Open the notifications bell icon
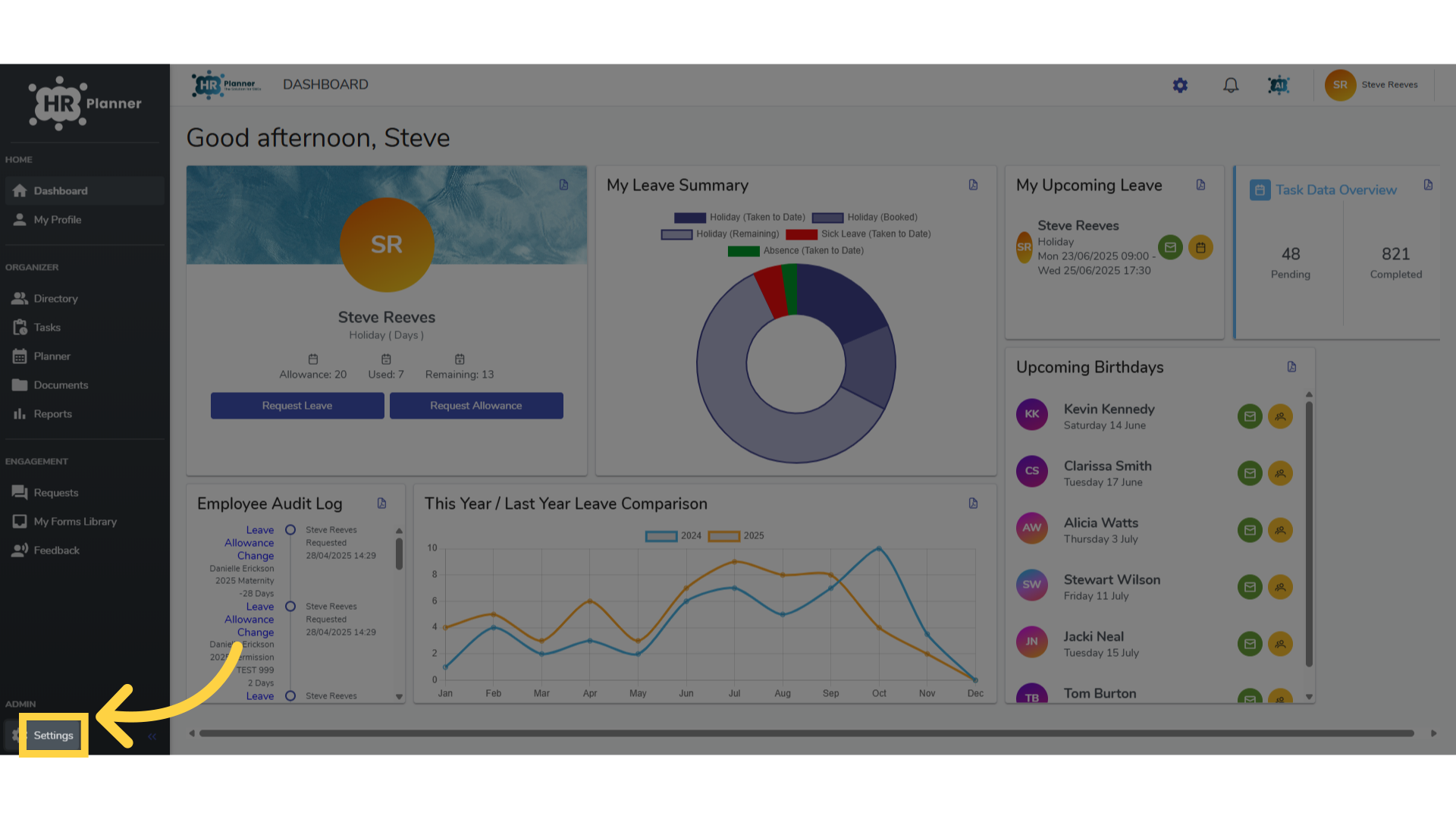1456x819 pixels. [1231, 85]
